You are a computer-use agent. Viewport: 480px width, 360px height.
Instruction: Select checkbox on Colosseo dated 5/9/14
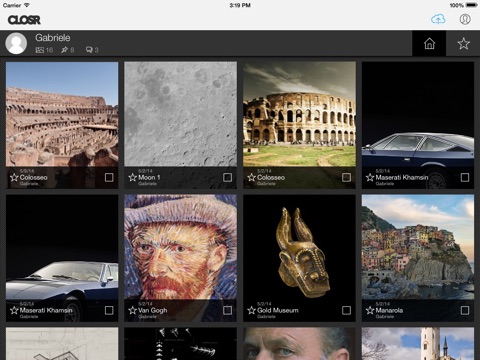point(109,177)
